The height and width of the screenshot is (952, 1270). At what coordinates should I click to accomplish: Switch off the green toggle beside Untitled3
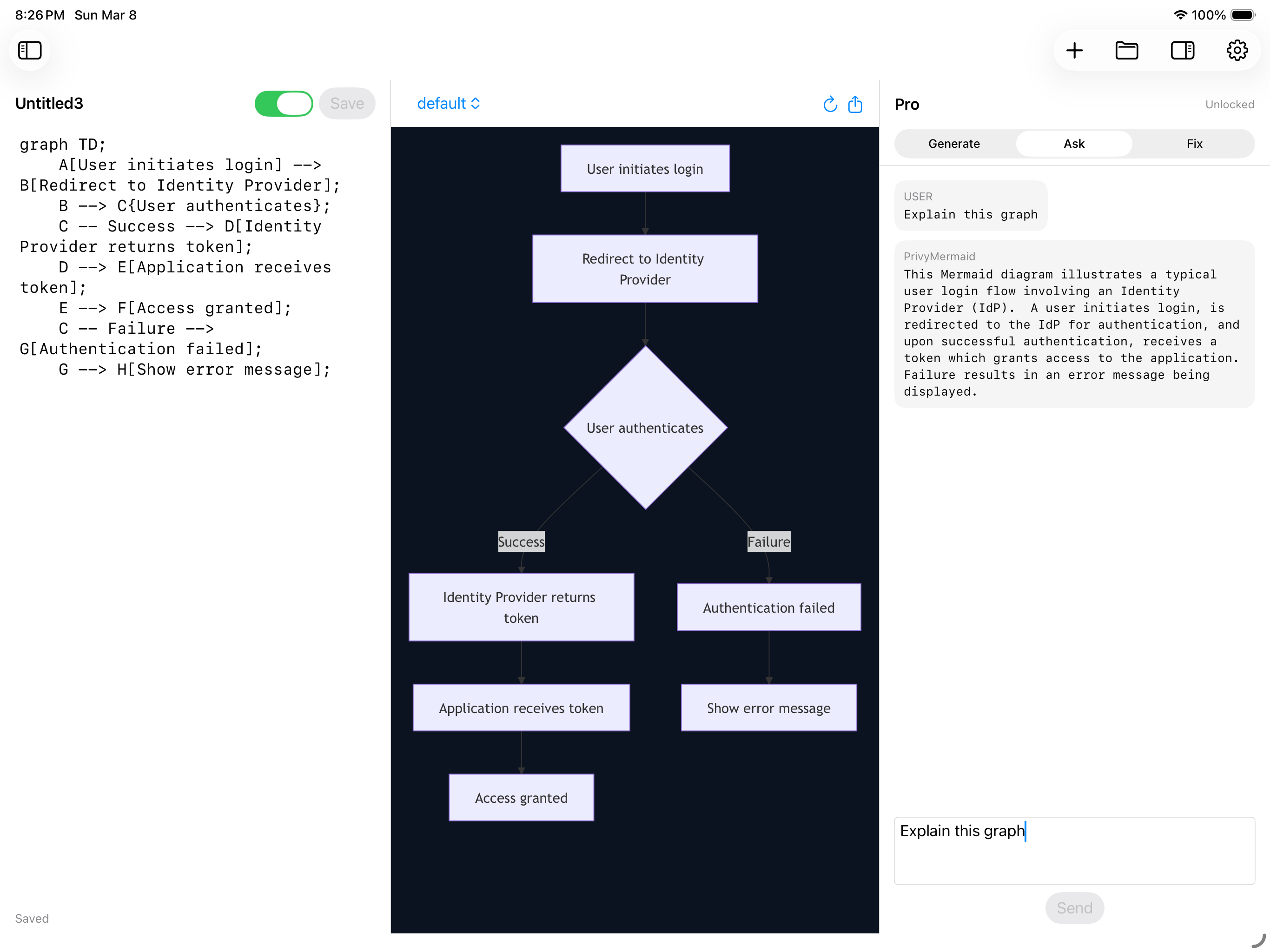[x=284, y=103]
